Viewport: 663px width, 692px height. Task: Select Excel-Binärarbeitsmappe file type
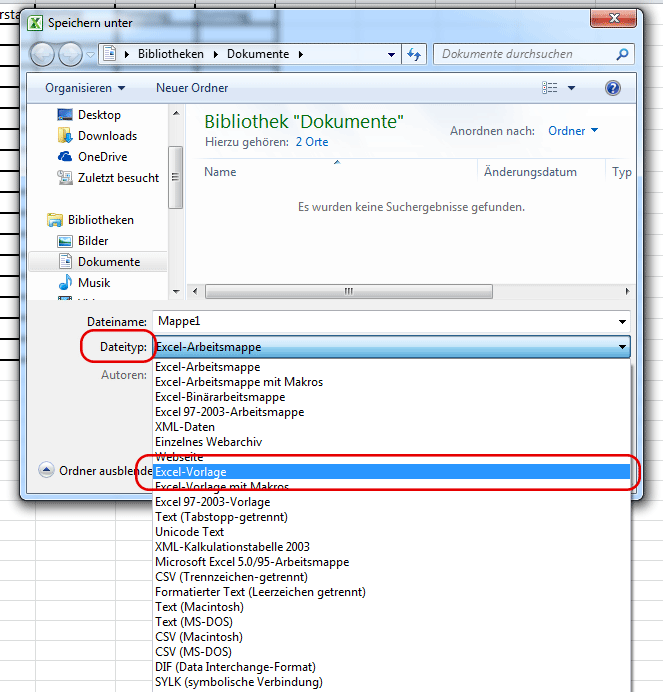392,397
